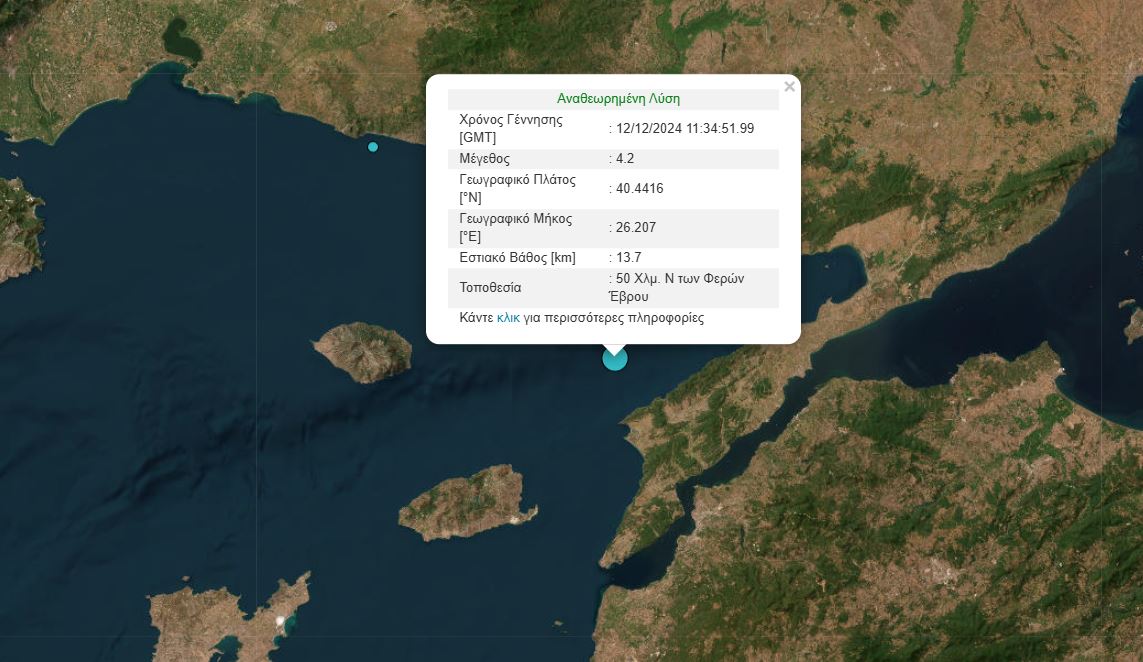Viewport: 1143px width, 662px height.
Task: Click the latitude value 40.4416
Action: [640, 189]
